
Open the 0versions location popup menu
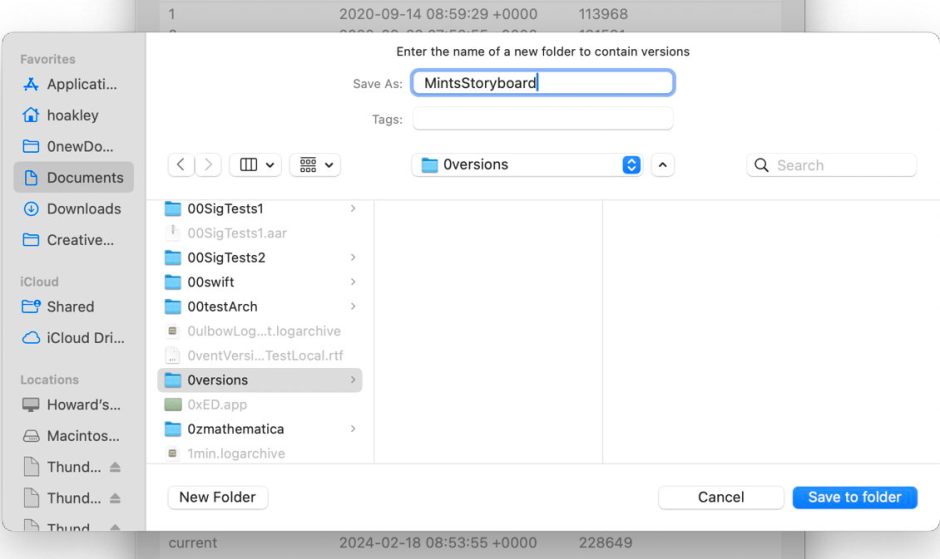coord(528,165)
